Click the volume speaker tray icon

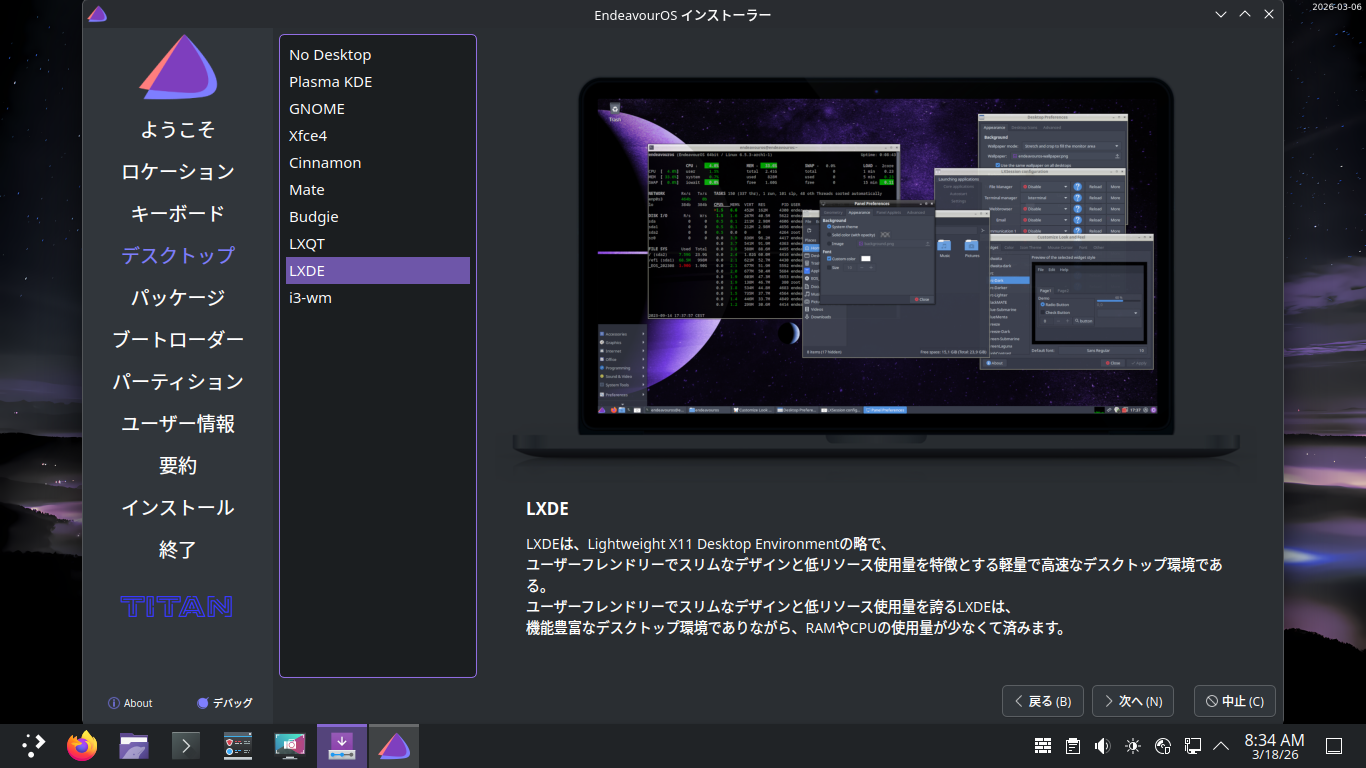1102,746
